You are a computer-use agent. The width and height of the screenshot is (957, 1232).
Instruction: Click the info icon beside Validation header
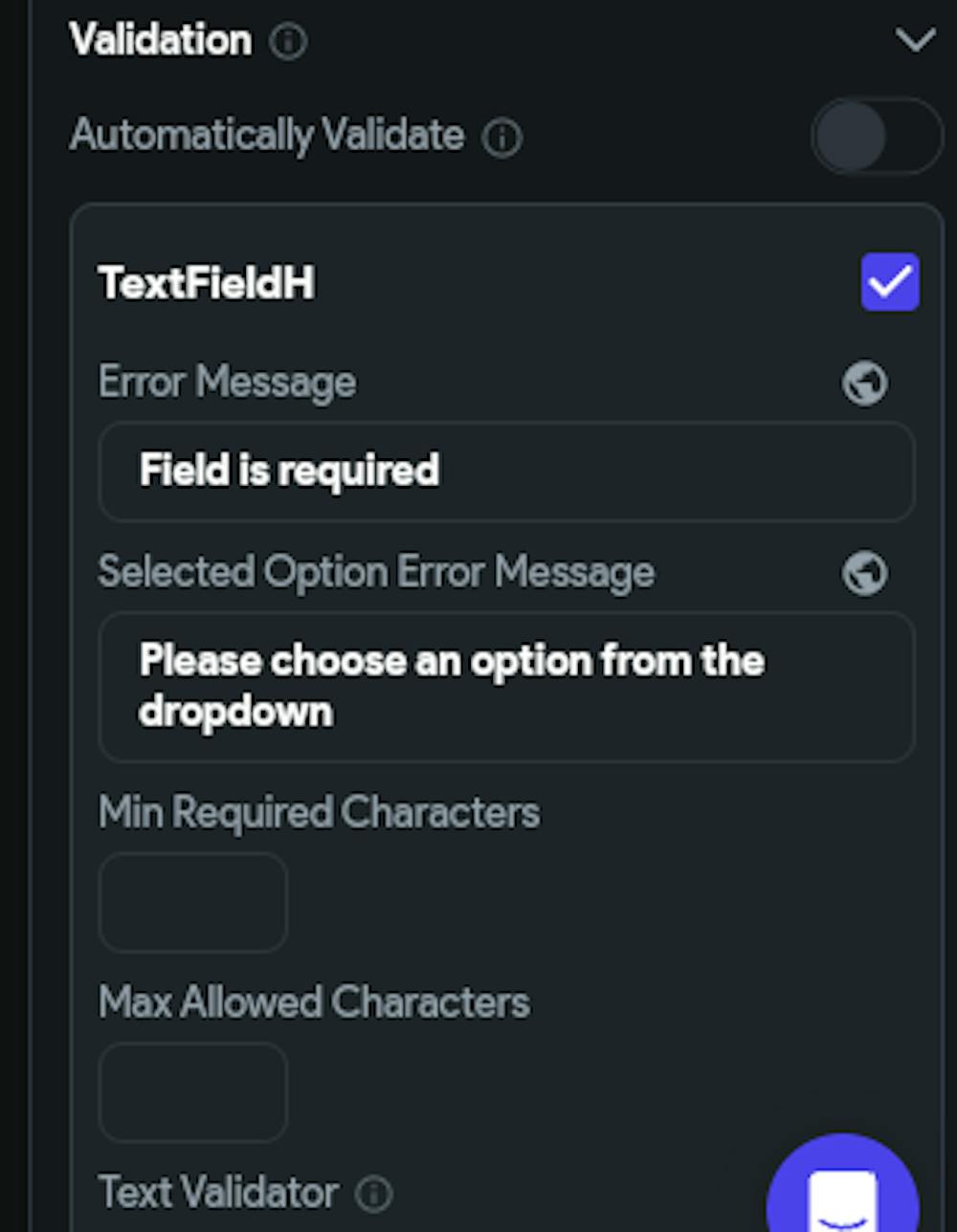click(x=288, y=42)
